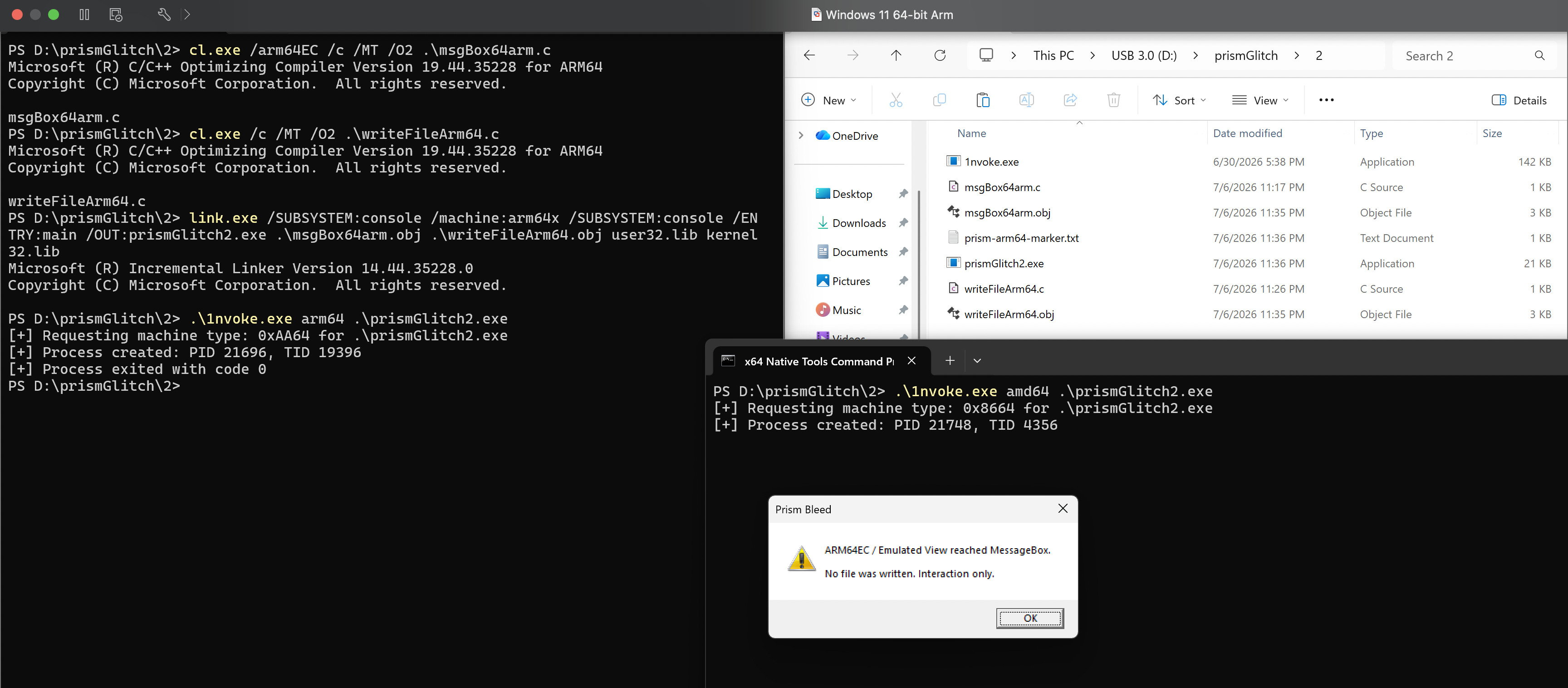
Task: Click pin icon beside Music
Action: [x=903, y=310]
